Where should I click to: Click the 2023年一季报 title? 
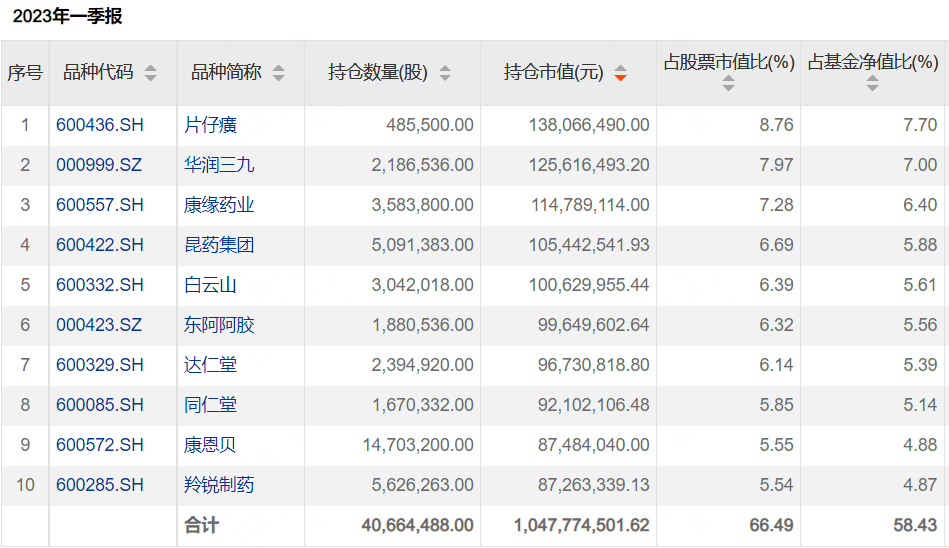click(67, 16)
